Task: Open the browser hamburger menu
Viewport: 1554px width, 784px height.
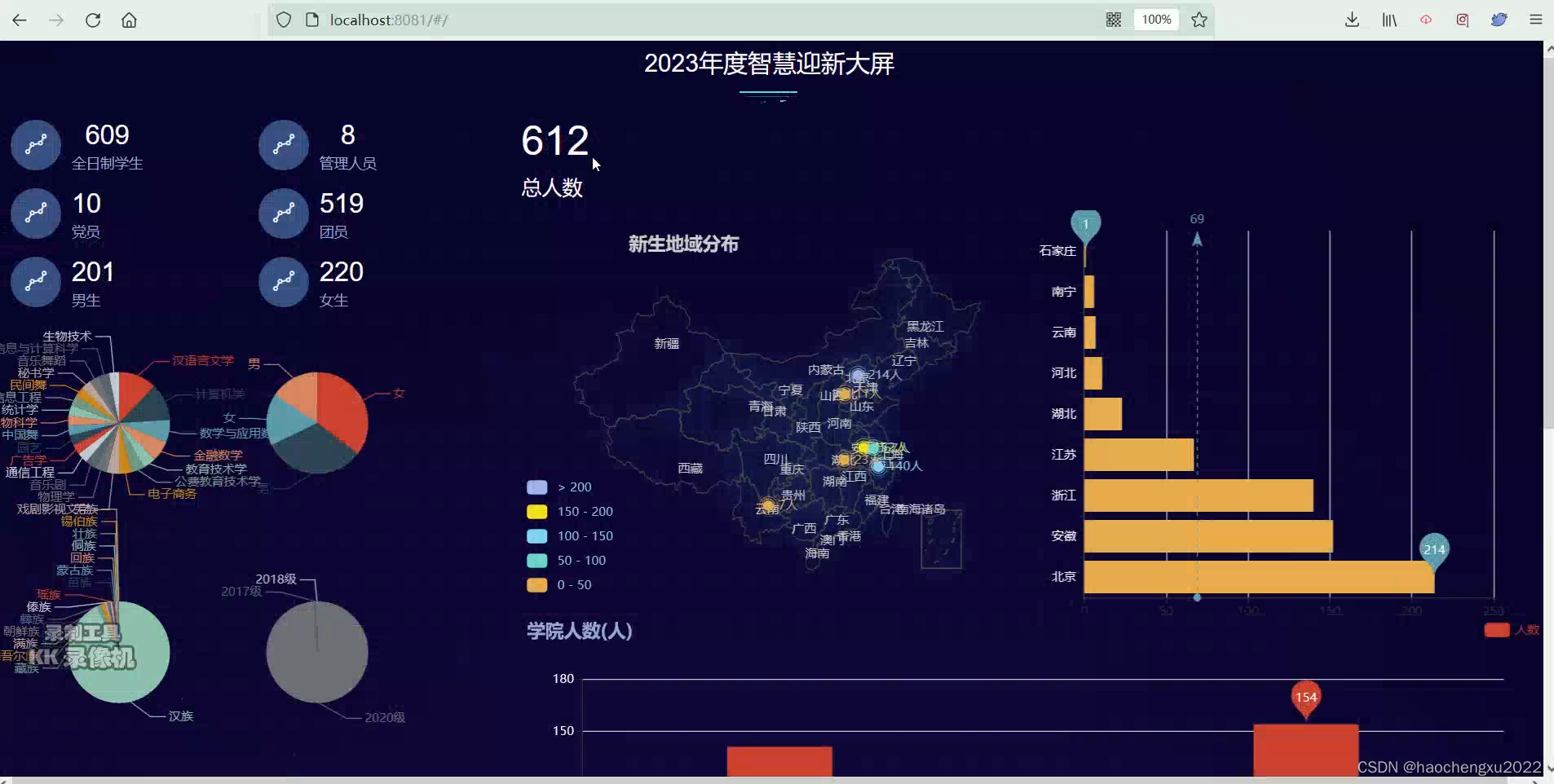Action: [1536, 20]
